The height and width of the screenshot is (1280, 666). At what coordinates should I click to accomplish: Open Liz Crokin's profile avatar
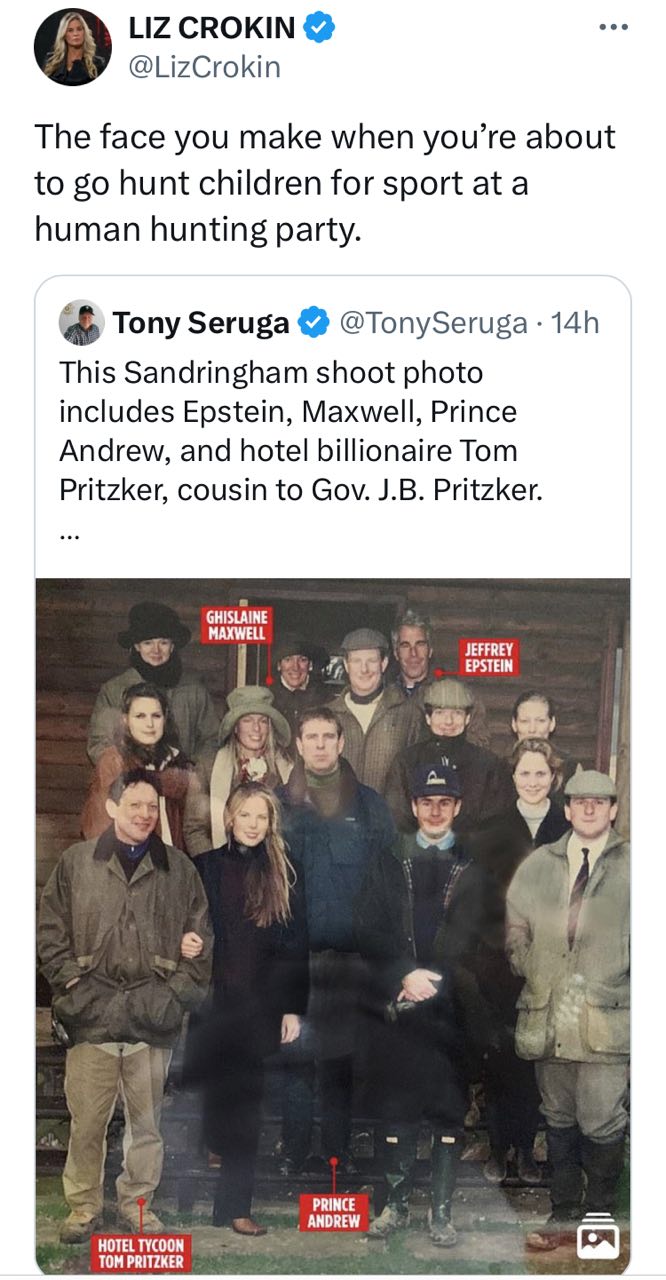coord(72,46)
